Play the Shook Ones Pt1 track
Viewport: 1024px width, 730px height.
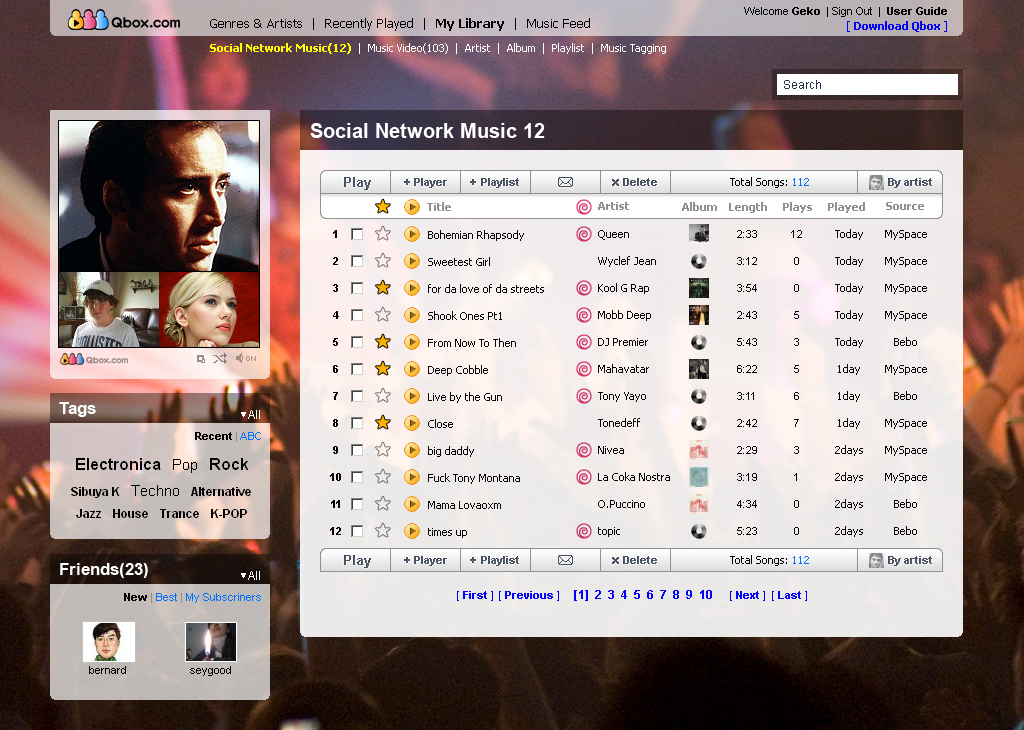411,315
